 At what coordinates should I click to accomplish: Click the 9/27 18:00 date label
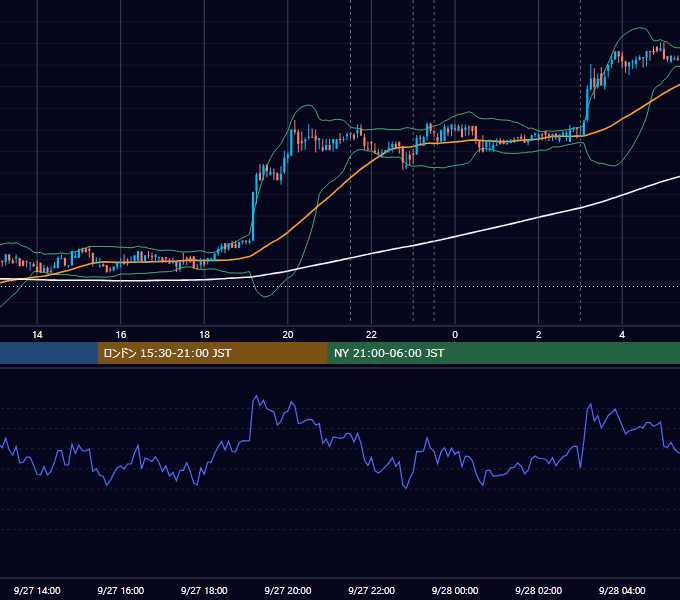click(204, 590)
